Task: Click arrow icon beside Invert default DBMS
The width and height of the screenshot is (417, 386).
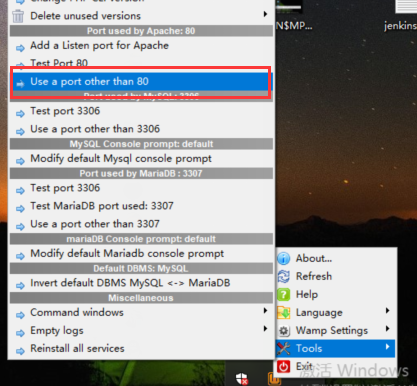Action: tap(20, 286)
